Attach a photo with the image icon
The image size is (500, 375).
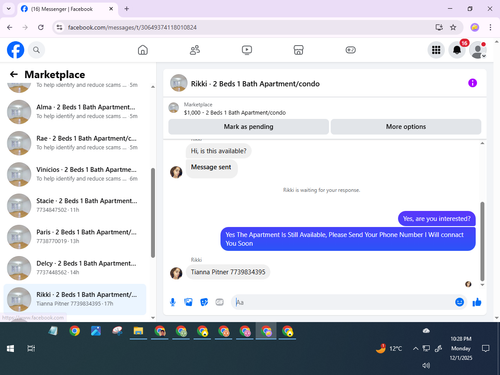click(188, 302)
